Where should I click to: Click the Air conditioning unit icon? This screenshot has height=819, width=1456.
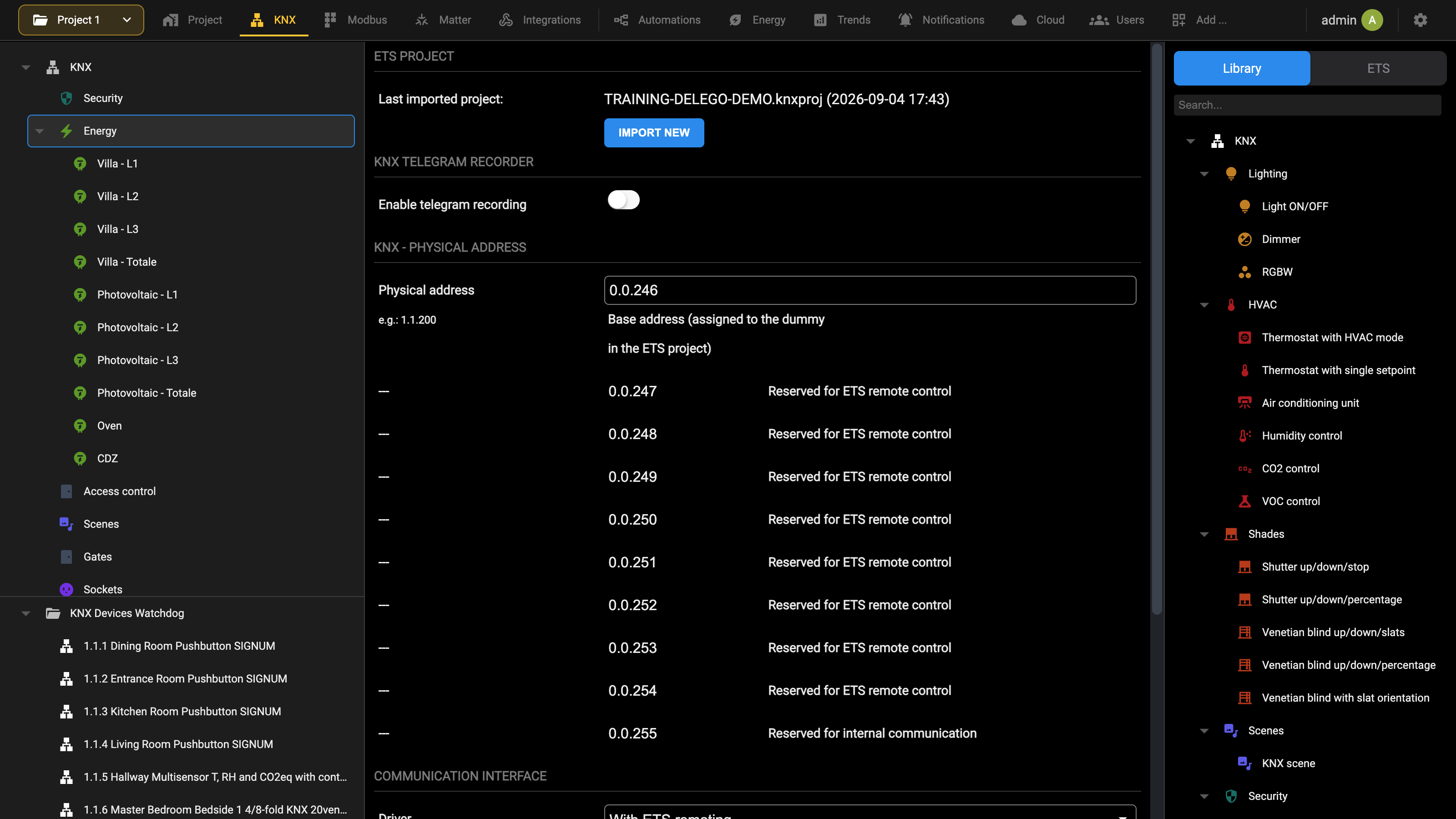click(1244, 404)
